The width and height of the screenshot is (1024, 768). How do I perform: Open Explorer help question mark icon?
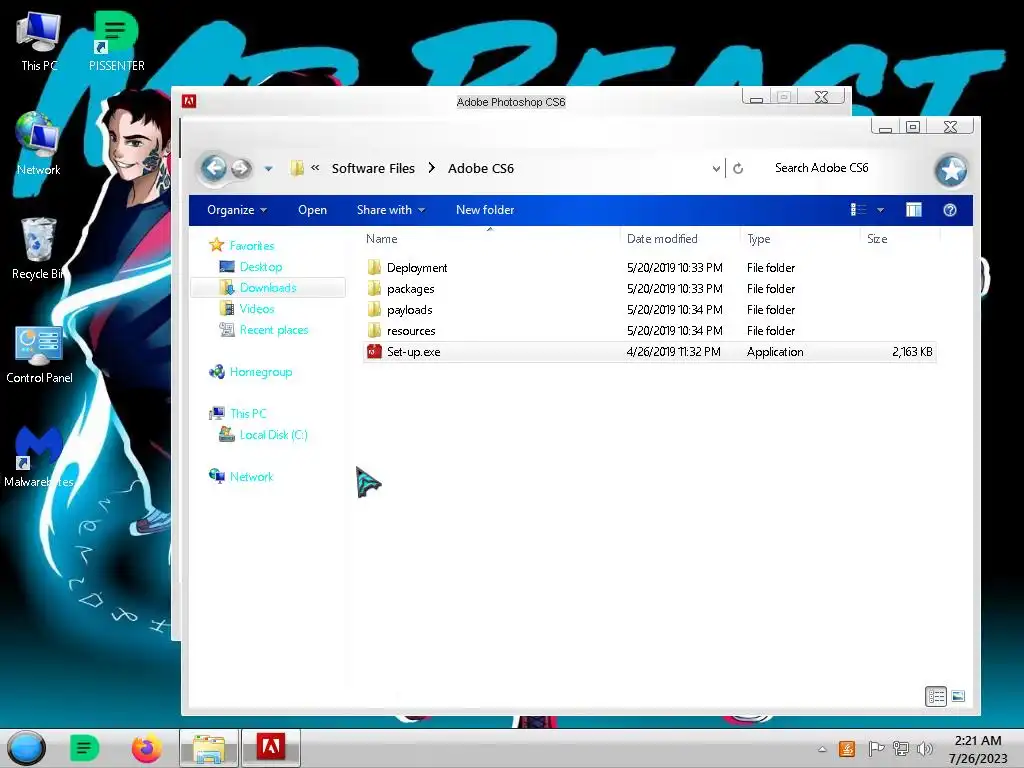point(950,210)
